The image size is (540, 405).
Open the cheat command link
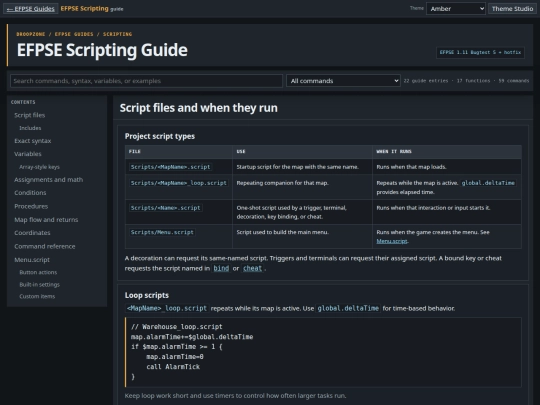pyautogui.click(x=252, y=269)
